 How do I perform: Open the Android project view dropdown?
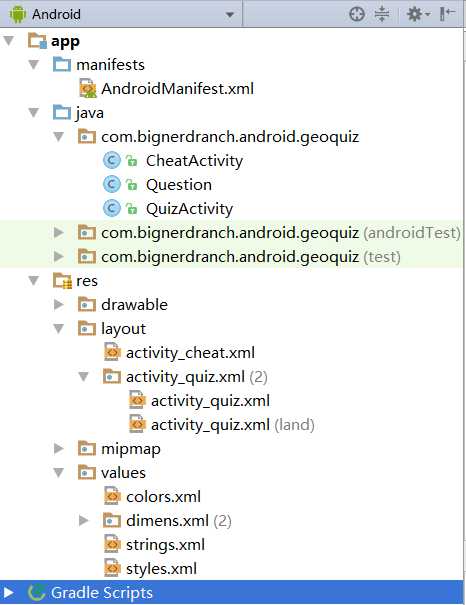tap(230, 15)
